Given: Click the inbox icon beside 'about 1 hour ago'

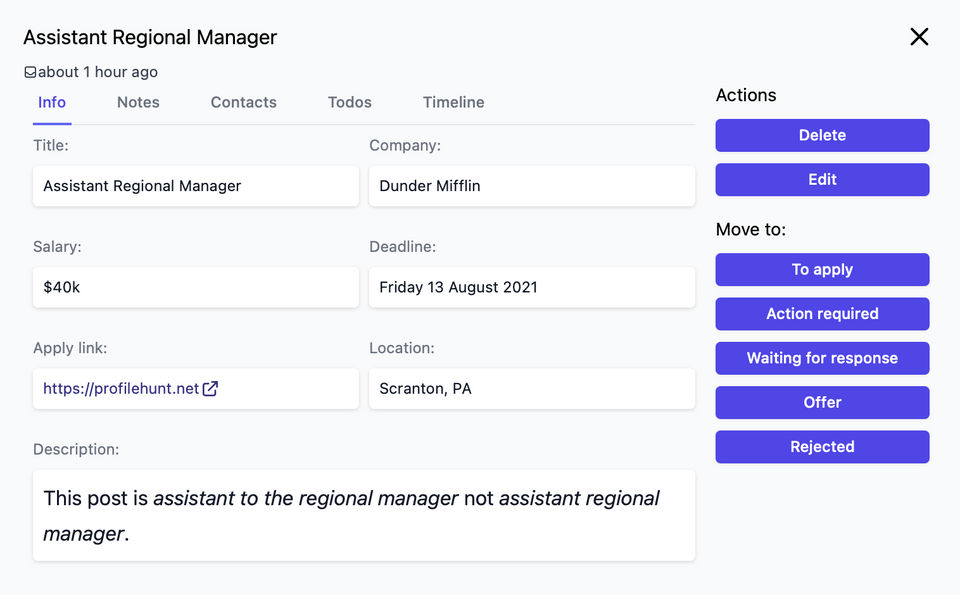Looking at the screenshot, I should [30, 72].
